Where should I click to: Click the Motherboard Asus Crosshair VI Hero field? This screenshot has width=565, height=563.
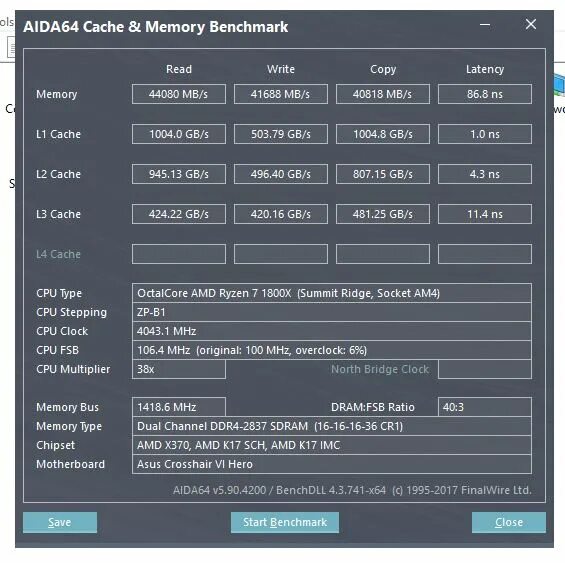(x=332, y=464)
